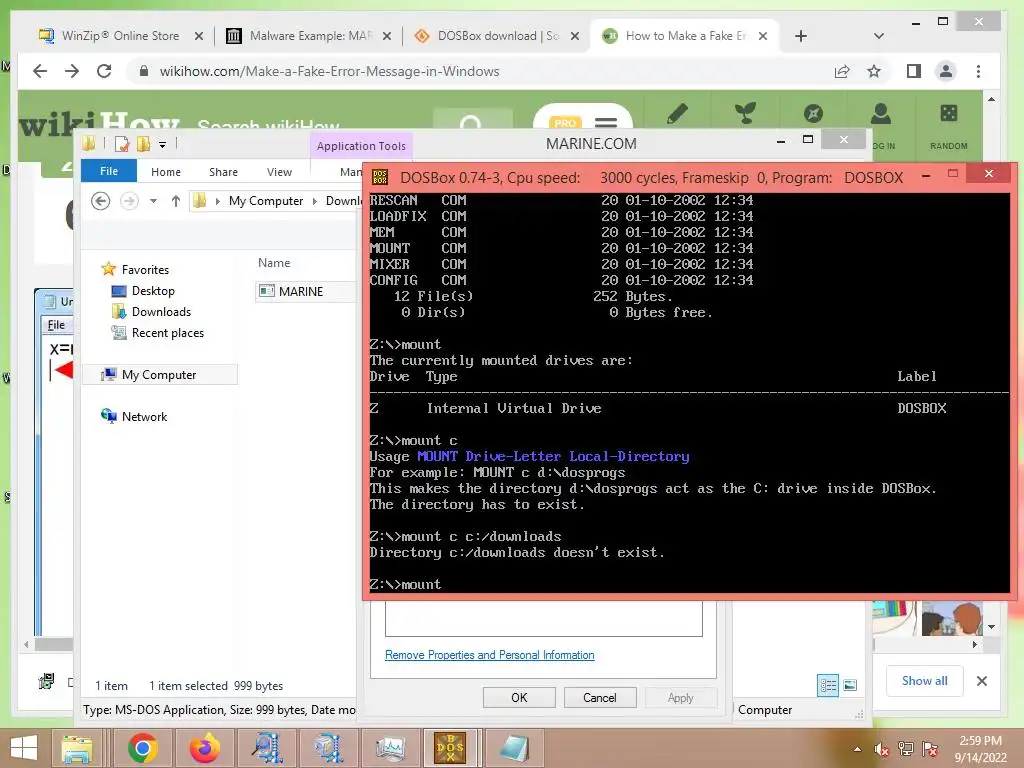
Task: Select My Computer in navigation pane
Action: (159, 374)
